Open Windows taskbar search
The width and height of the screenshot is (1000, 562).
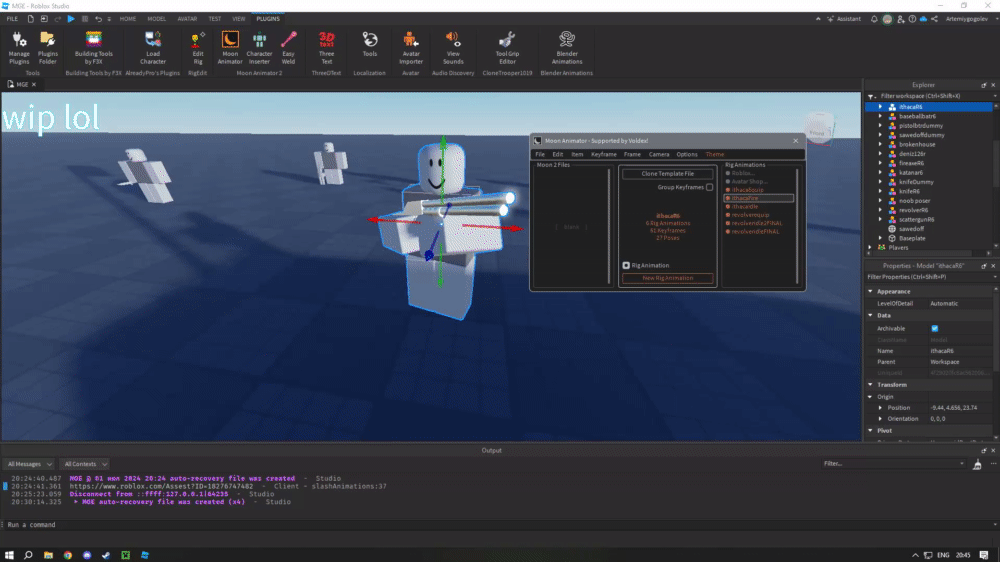click(x=28, y=555)
